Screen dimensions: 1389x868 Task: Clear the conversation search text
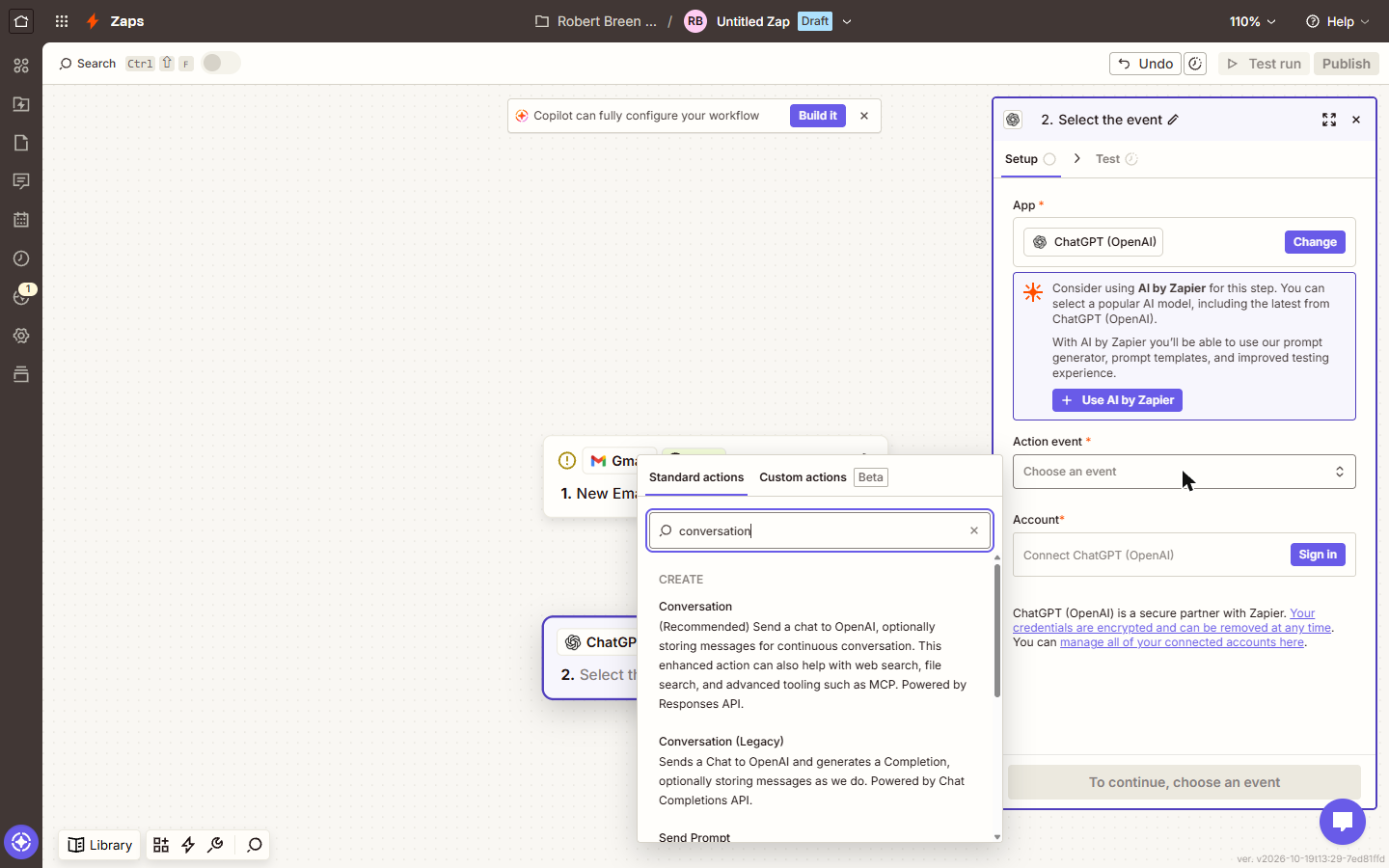974,531
